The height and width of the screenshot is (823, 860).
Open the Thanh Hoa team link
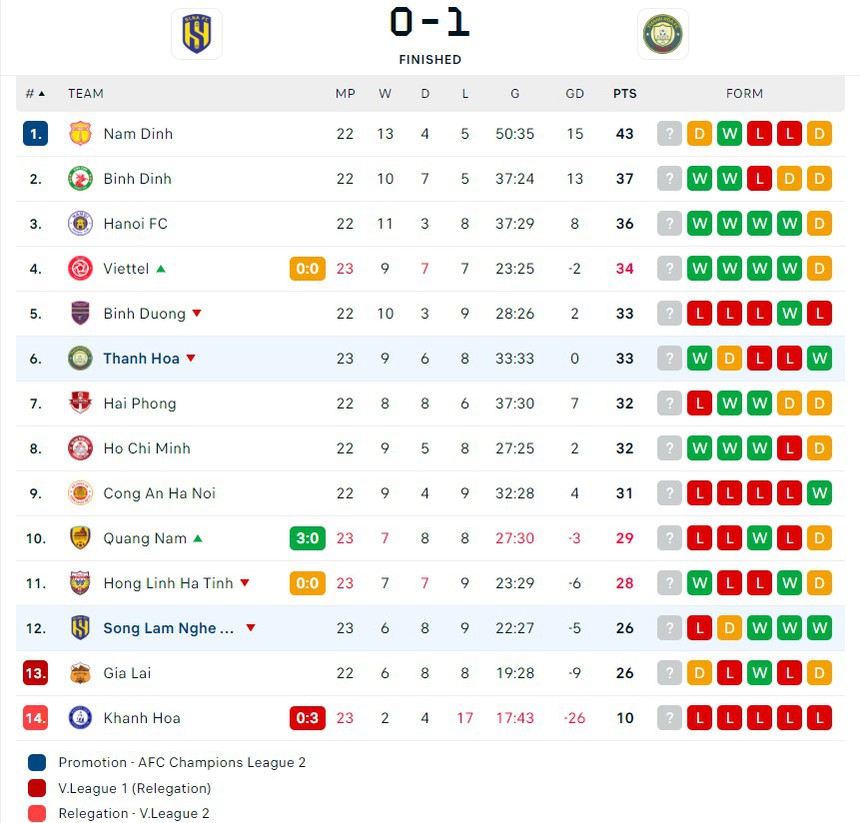[x=141, y=359]
